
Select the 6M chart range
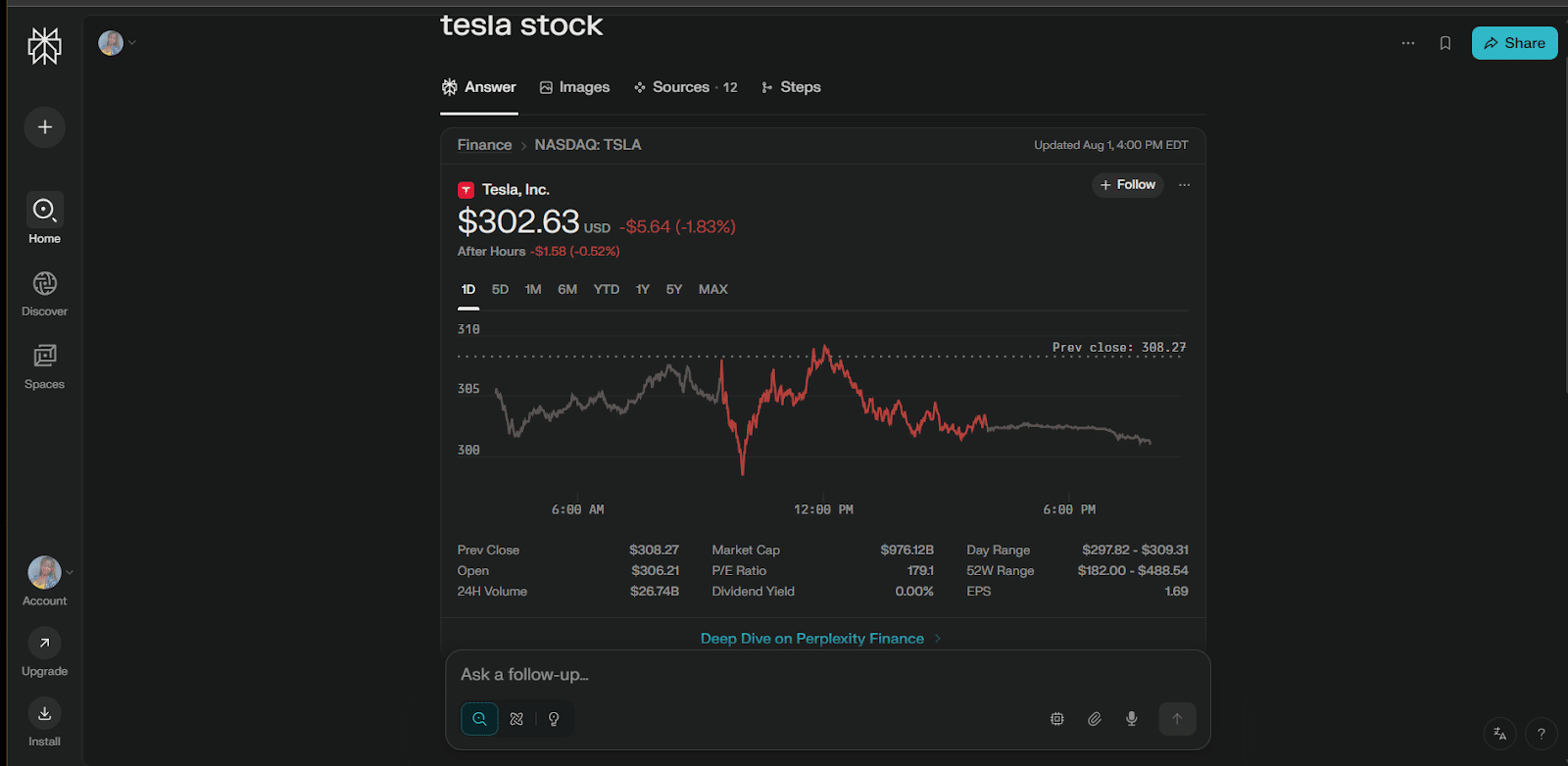pyautogui.click(x=567, y=290)
